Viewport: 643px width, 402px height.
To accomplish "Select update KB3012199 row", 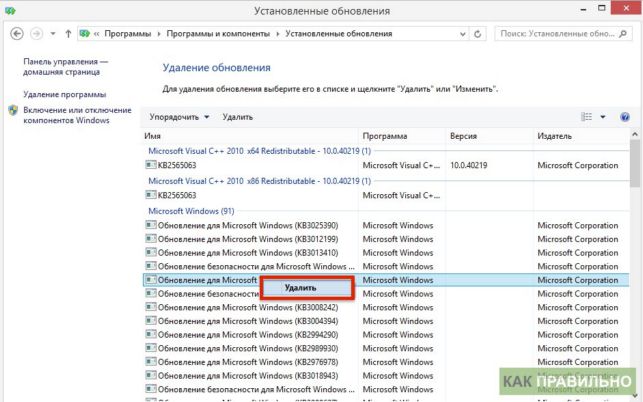I will tap(385, 239).
